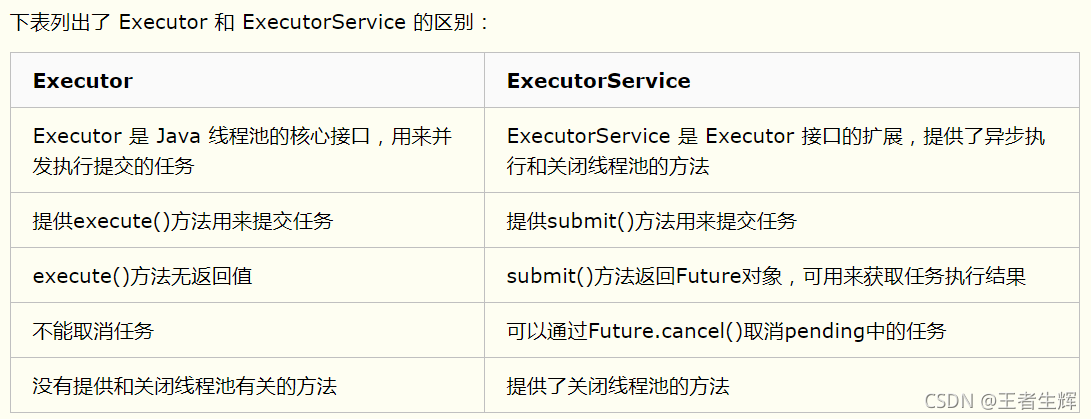Image resolution: width=1091 pixels, height=419 pixels.
Task: Select the cell describing Executor as core interface
Action: (x=247, y=150)
